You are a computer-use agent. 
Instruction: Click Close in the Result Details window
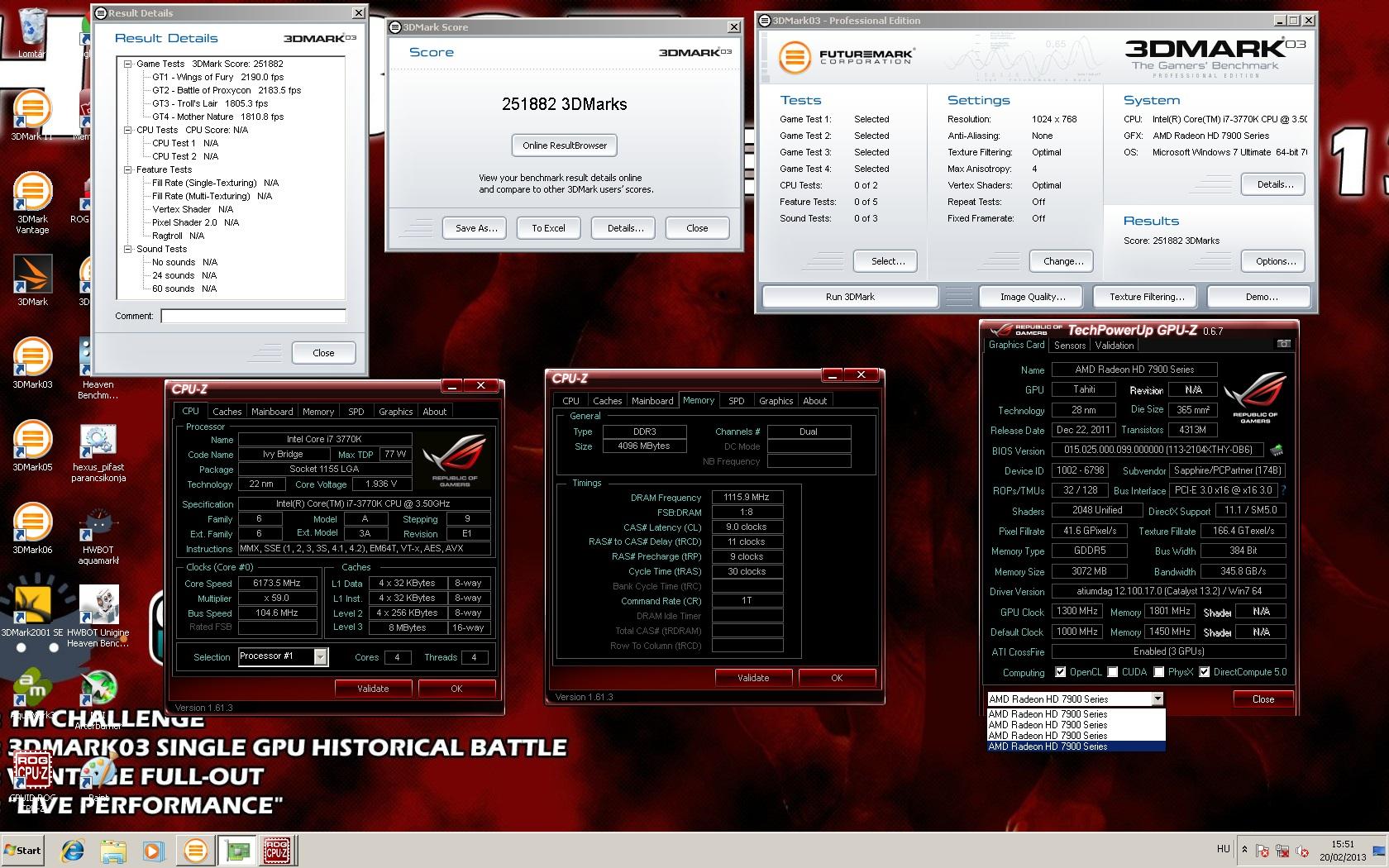(x=323, y=353)
